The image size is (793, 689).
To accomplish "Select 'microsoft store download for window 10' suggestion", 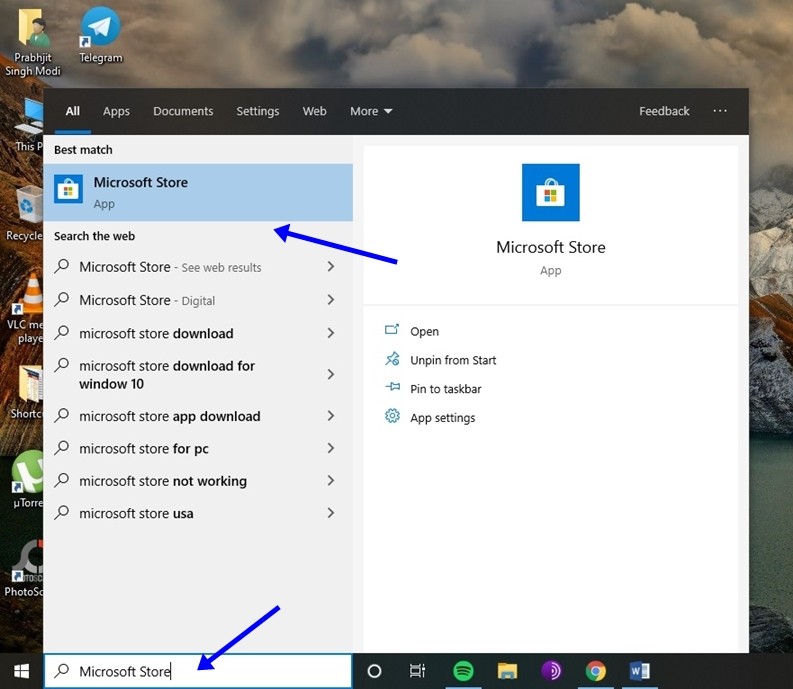I will point(198,374).
